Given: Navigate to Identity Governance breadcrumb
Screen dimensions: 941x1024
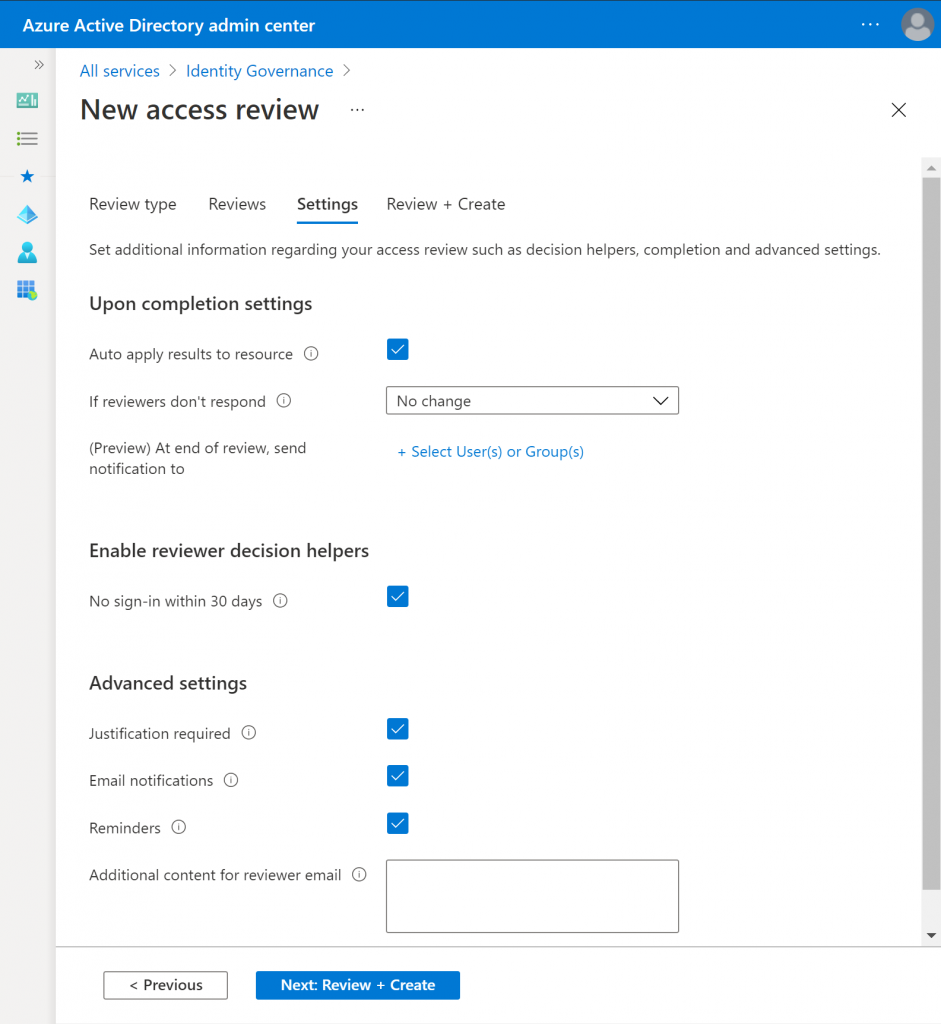Looking at the screenshot, I should (x=259, y=71).
